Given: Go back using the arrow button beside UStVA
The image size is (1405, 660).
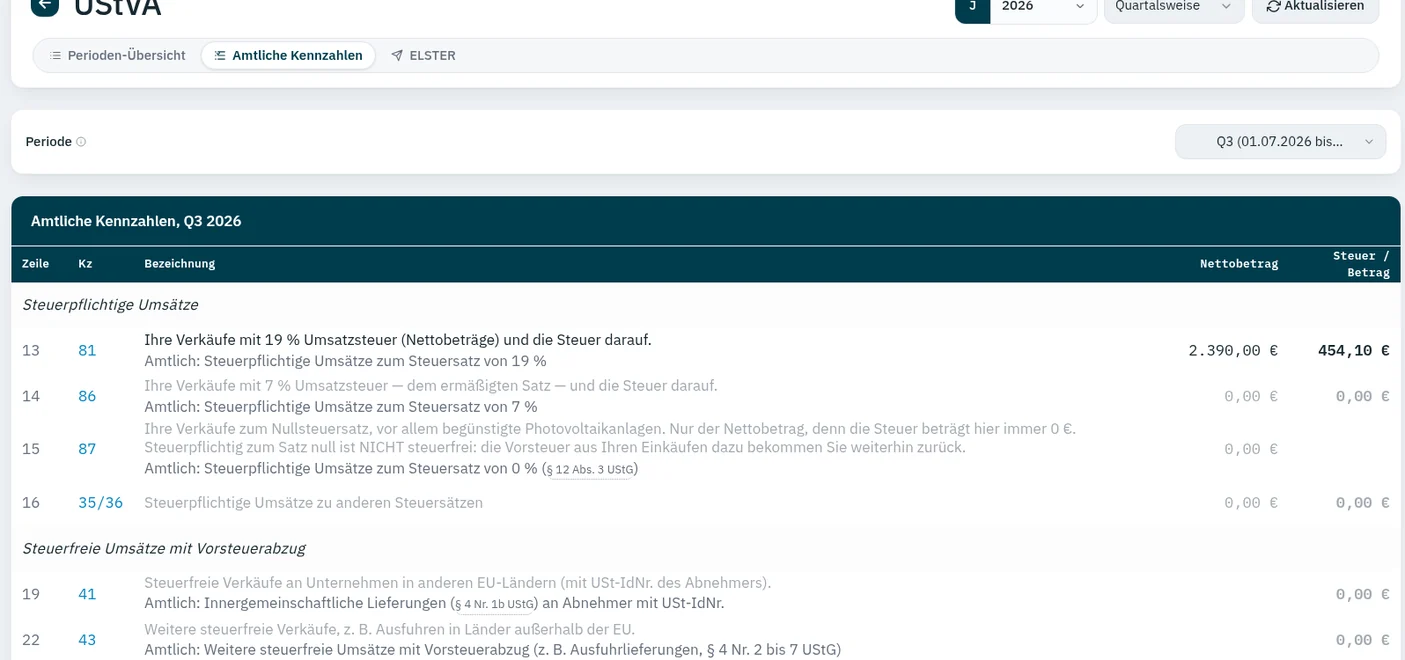Looking at the screenshot, I should click(x=44, y=5).
